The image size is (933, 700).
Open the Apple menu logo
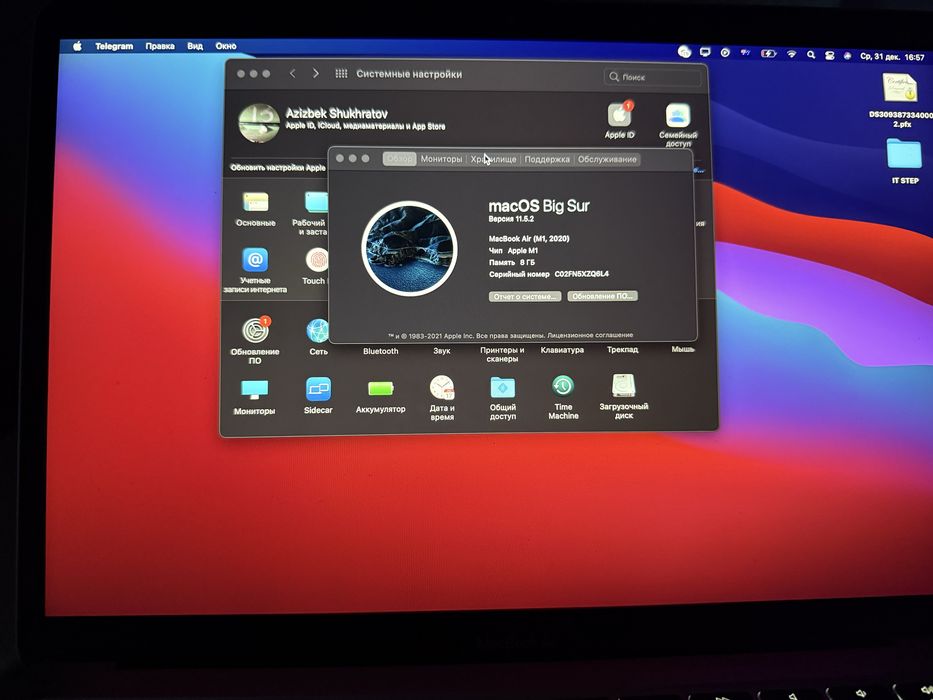pyautogui.click(x=77, y=46)
